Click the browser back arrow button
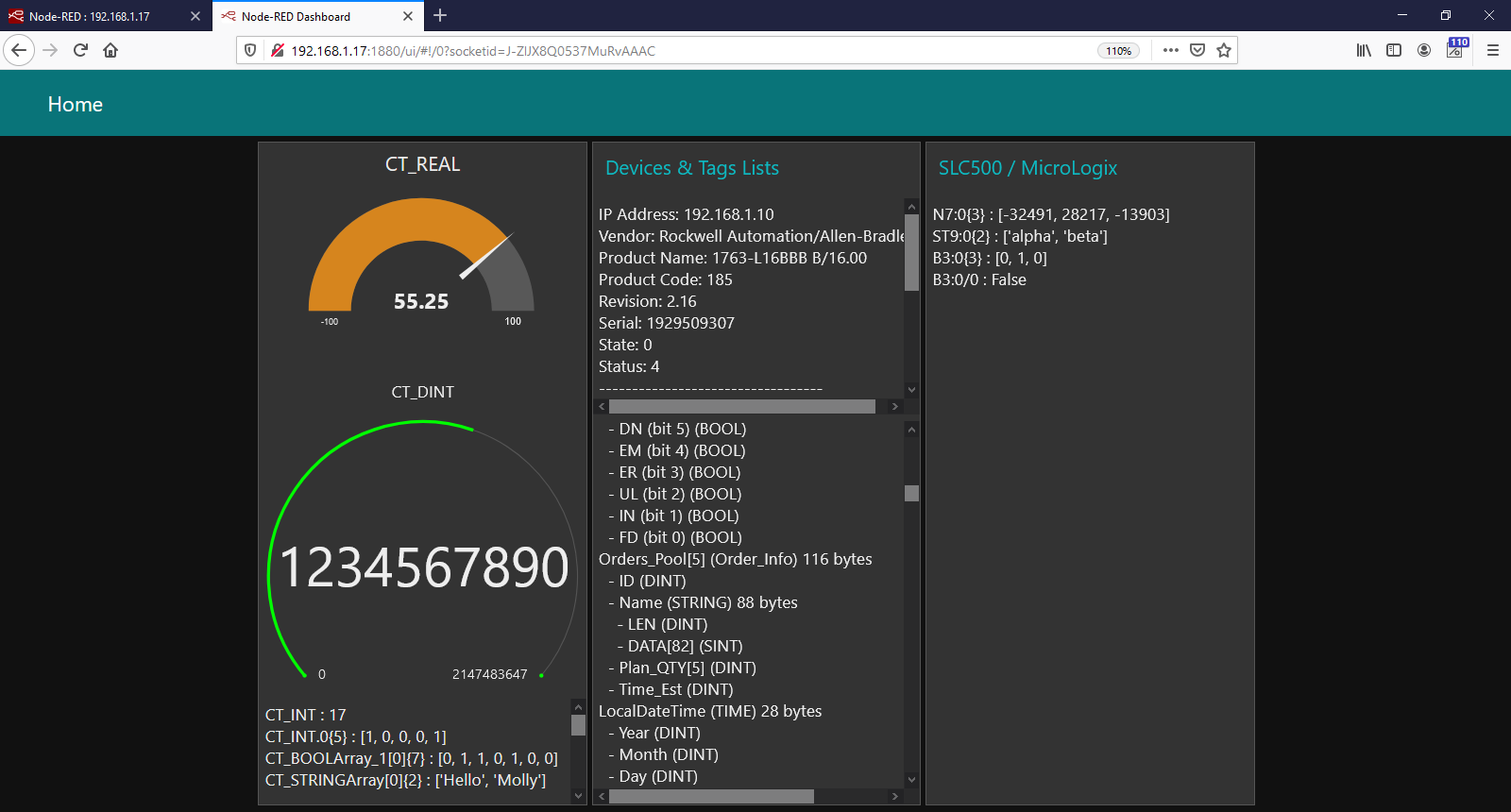Screen dimensions: 1511x812 [19, 50]
